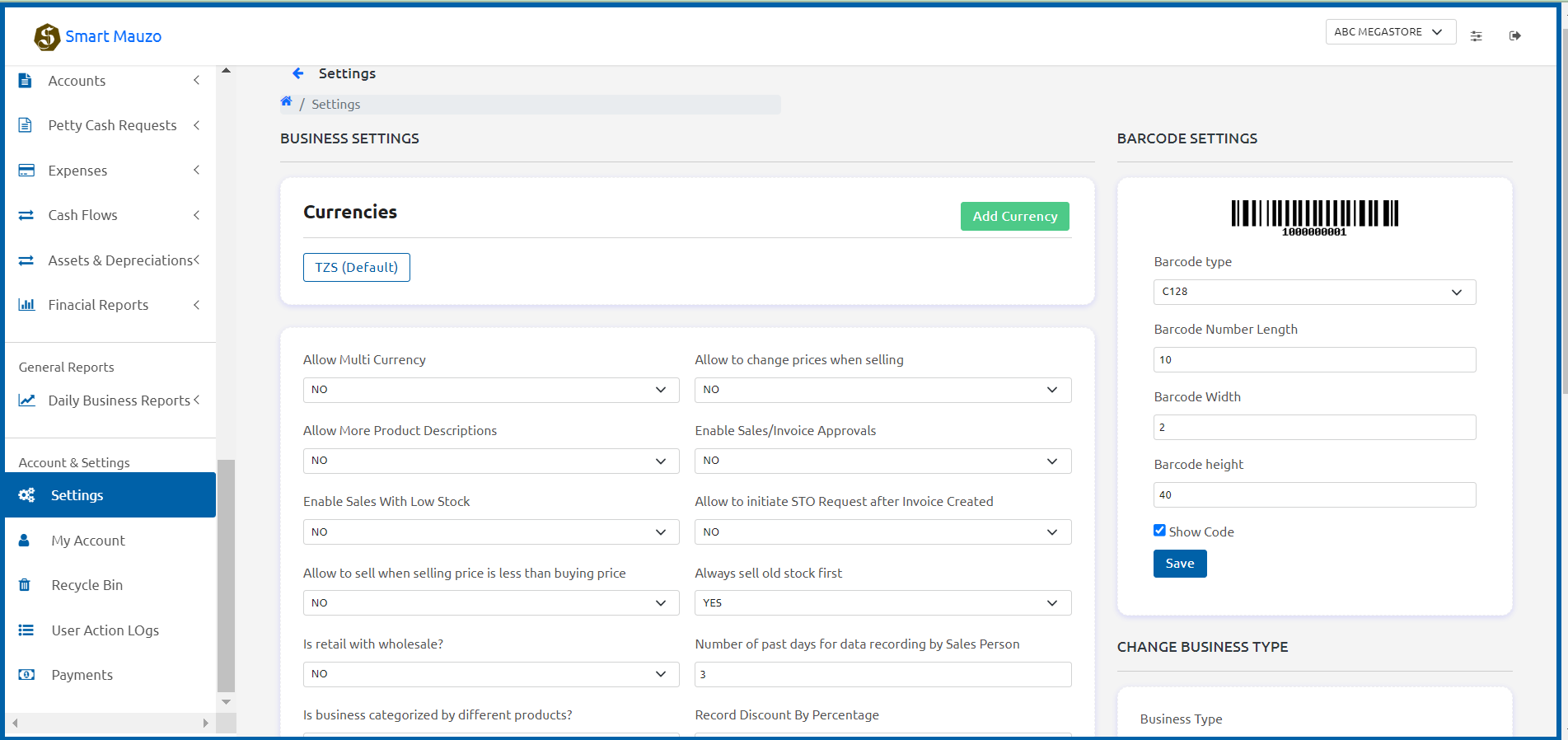1568x740 pixels.
Task: Click the Settings gears icon in sidebar
Action: pos(26,495)
